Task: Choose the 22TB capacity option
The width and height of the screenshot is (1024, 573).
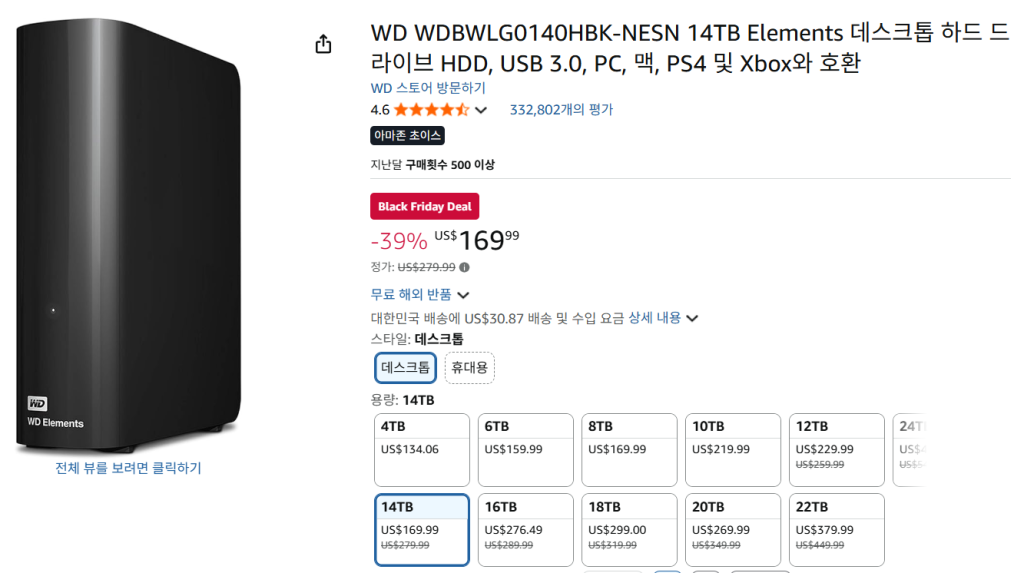Action: 836,529
